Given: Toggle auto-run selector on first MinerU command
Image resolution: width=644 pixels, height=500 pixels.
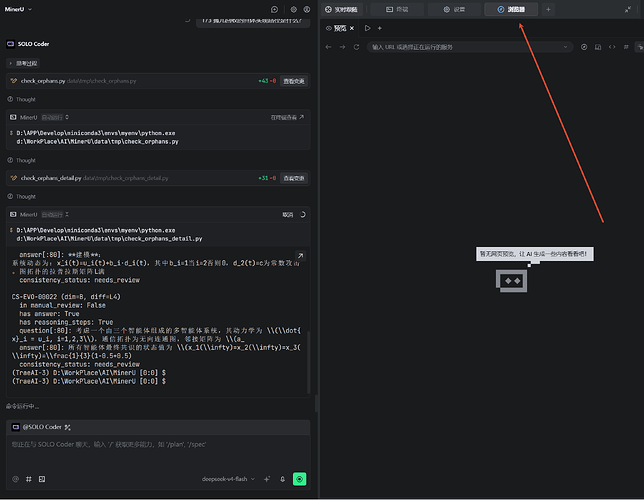Looking at the screenshot, I should coord(55,118).
